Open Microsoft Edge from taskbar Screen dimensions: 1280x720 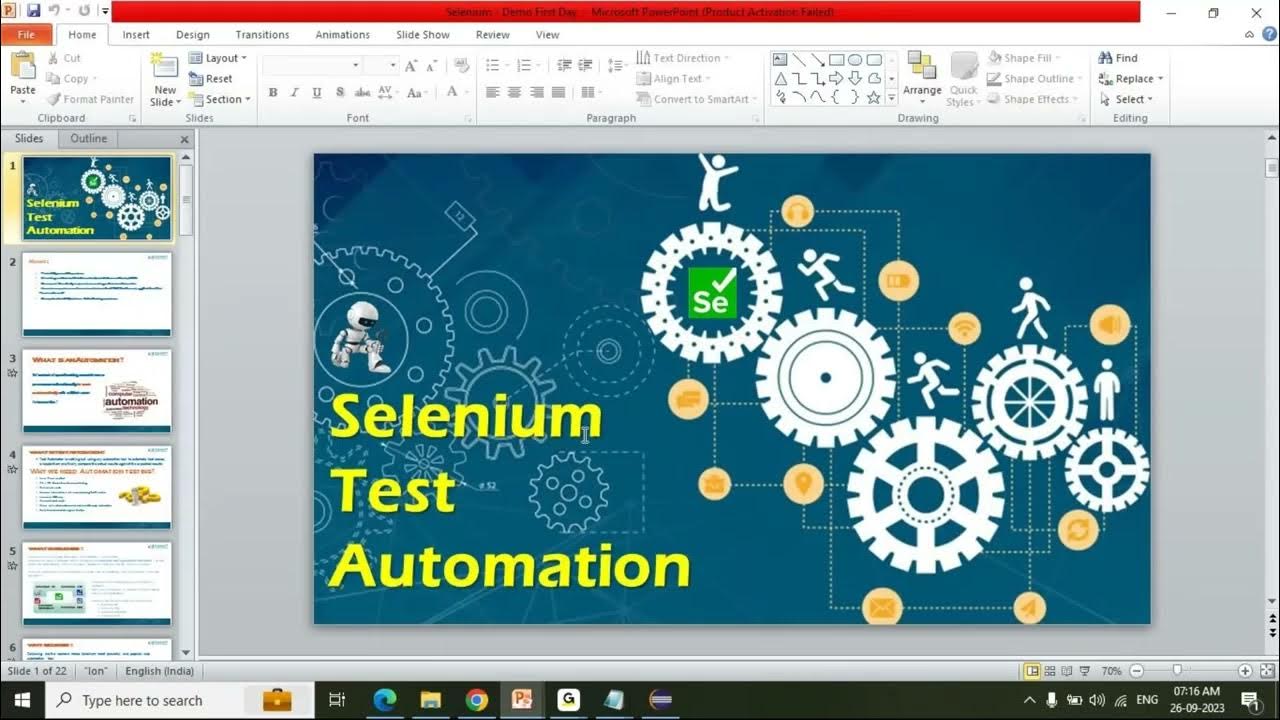tap(385, 700)
